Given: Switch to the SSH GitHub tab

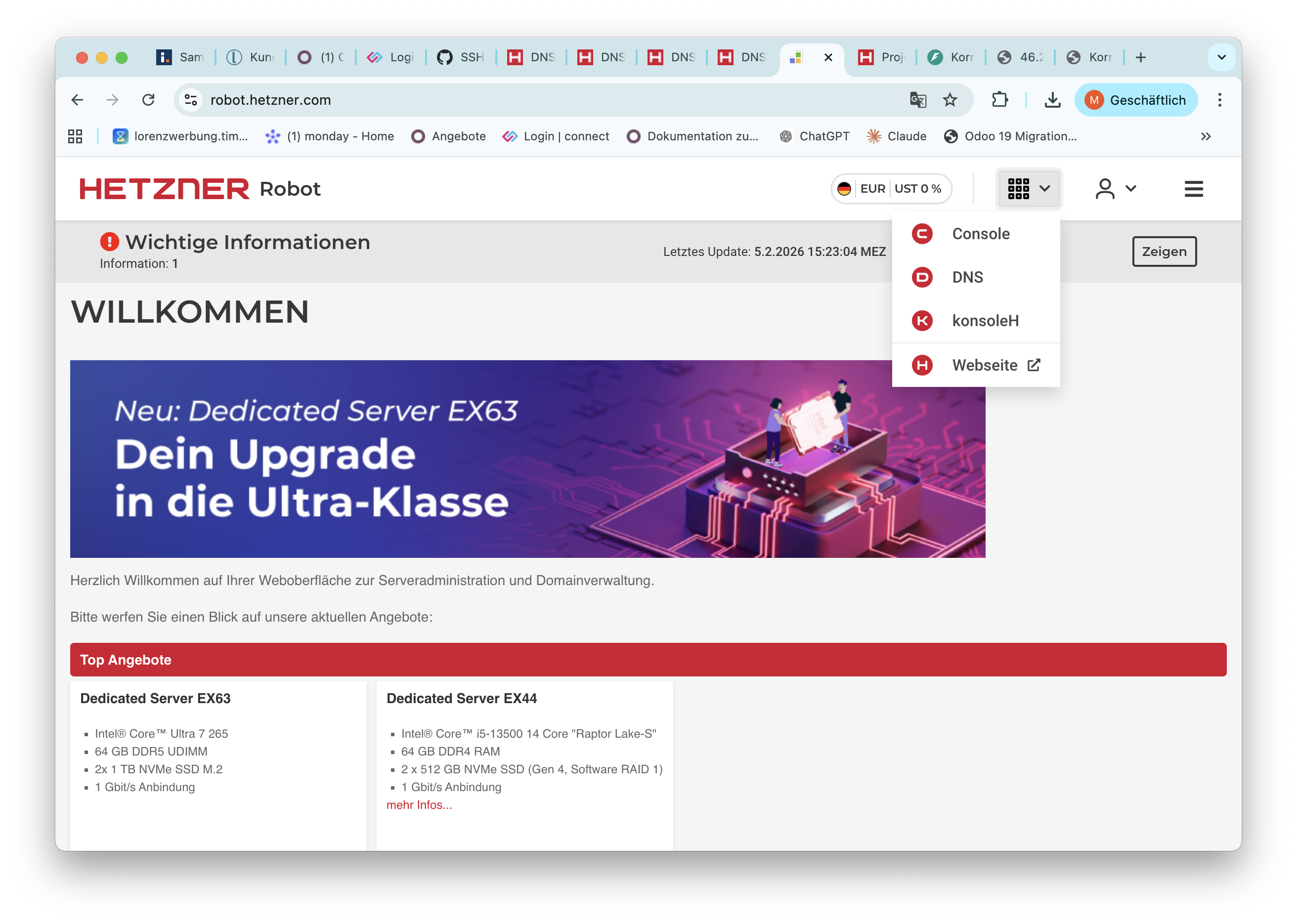Looking at the screenshot, I should click(x=461, y=57).
